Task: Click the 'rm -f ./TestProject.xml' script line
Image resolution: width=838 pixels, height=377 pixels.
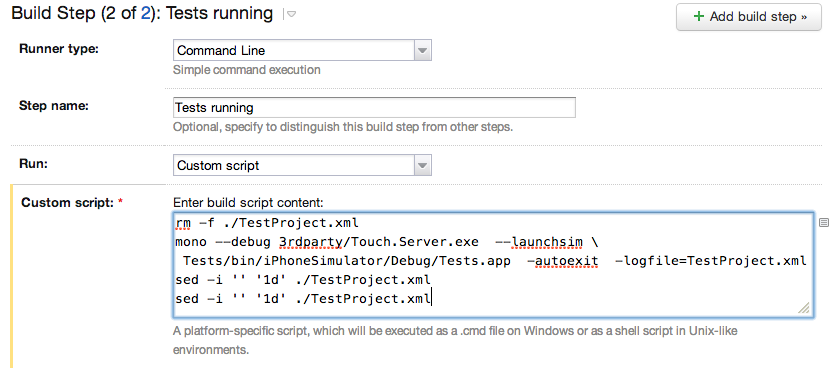Action: [x=267, y=223]
